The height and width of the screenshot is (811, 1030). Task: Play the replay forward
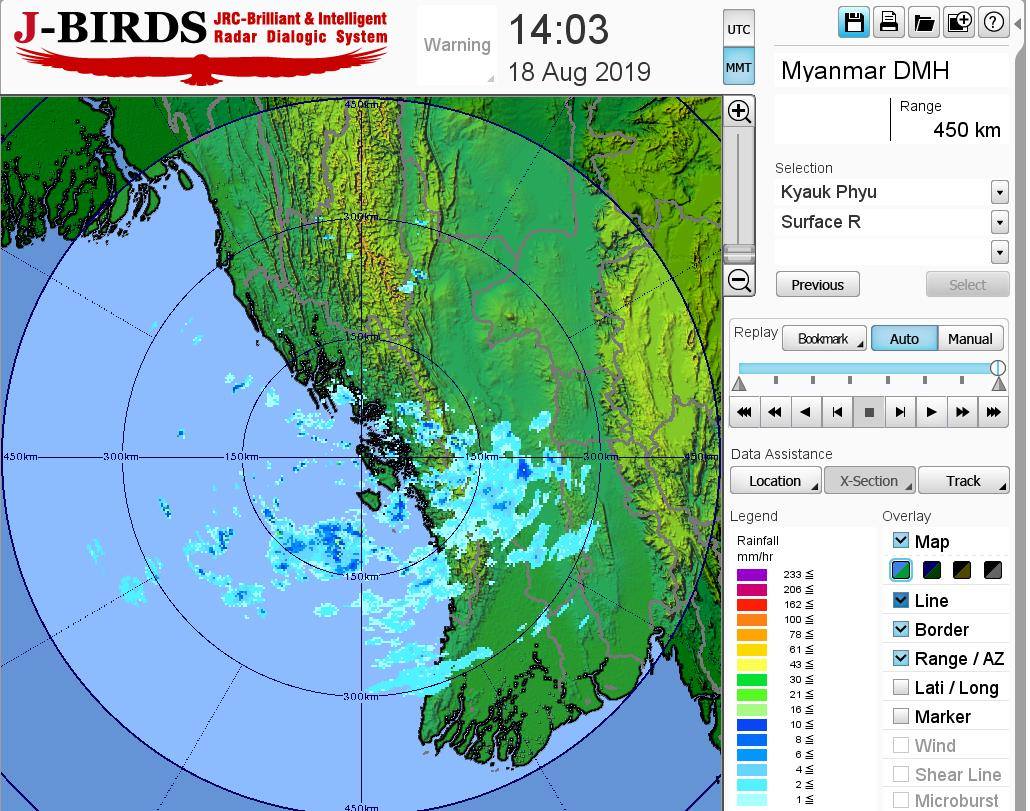tap(931, 412)
